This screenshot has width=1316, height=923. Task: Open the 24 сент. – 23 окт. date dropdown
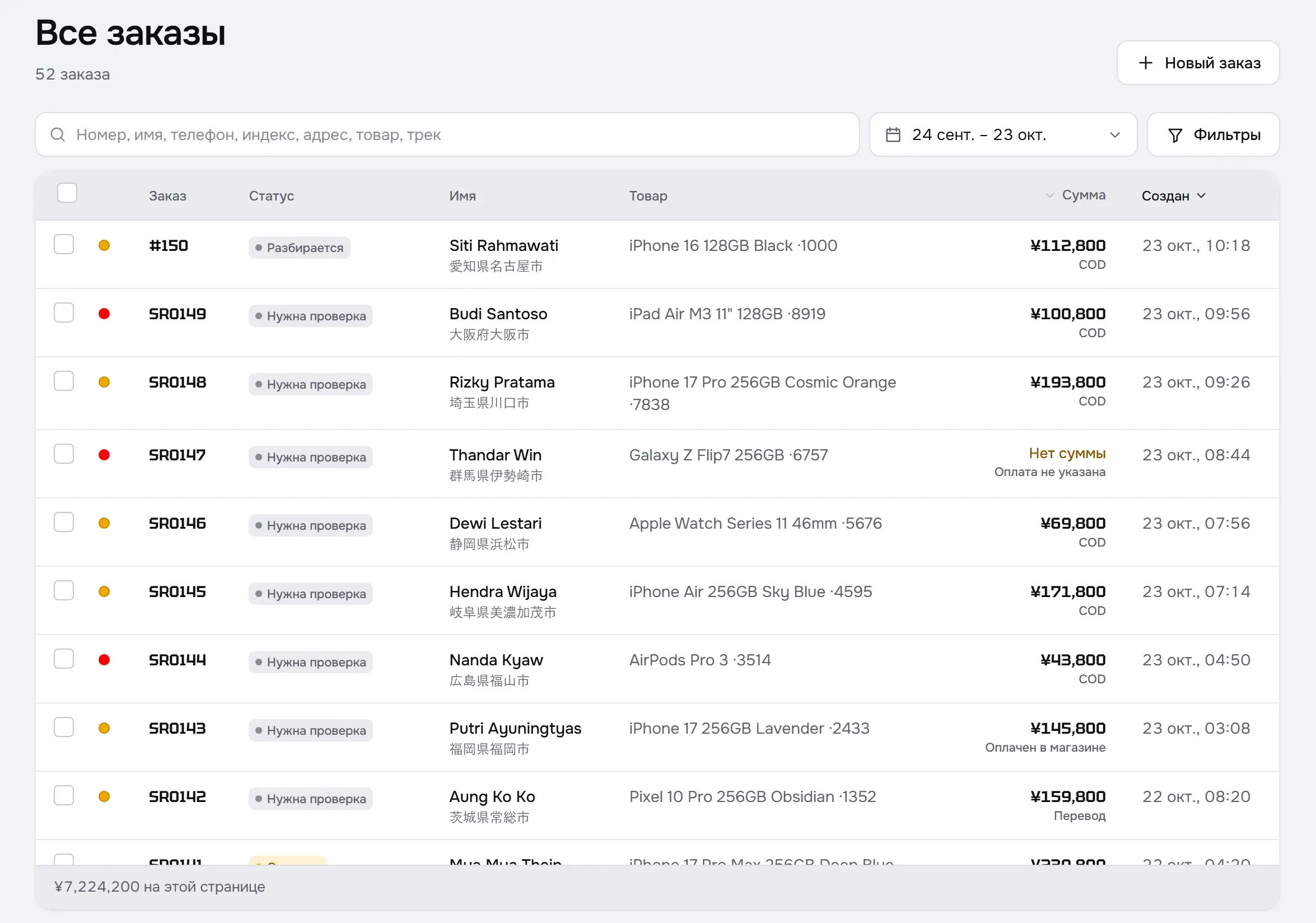pos(1003,135)
